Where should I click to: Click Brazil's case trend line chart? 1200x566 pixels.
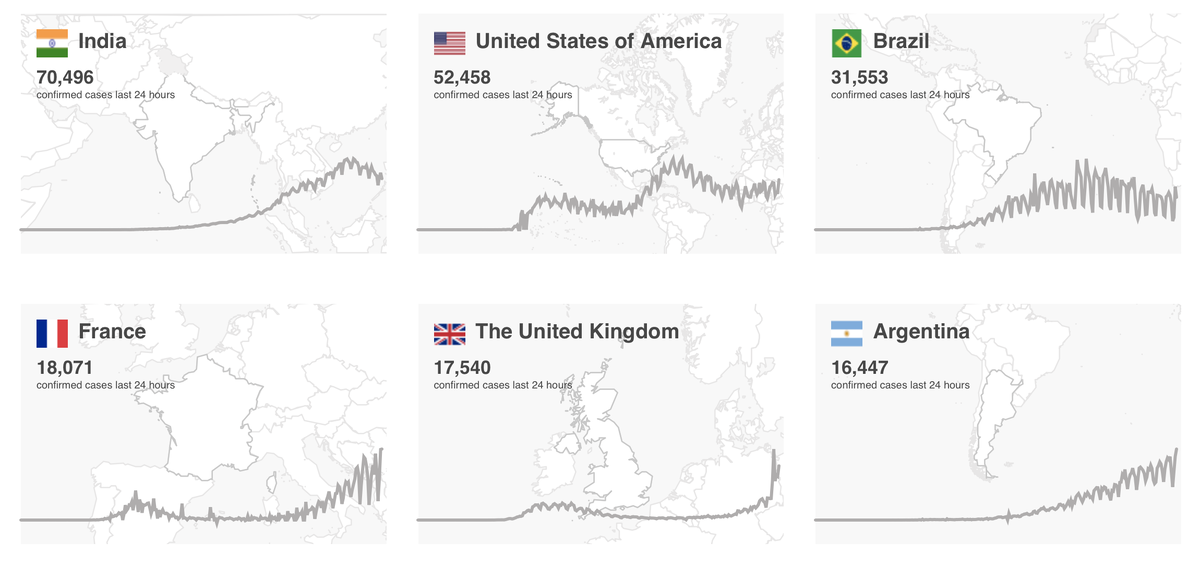(997, 195)
